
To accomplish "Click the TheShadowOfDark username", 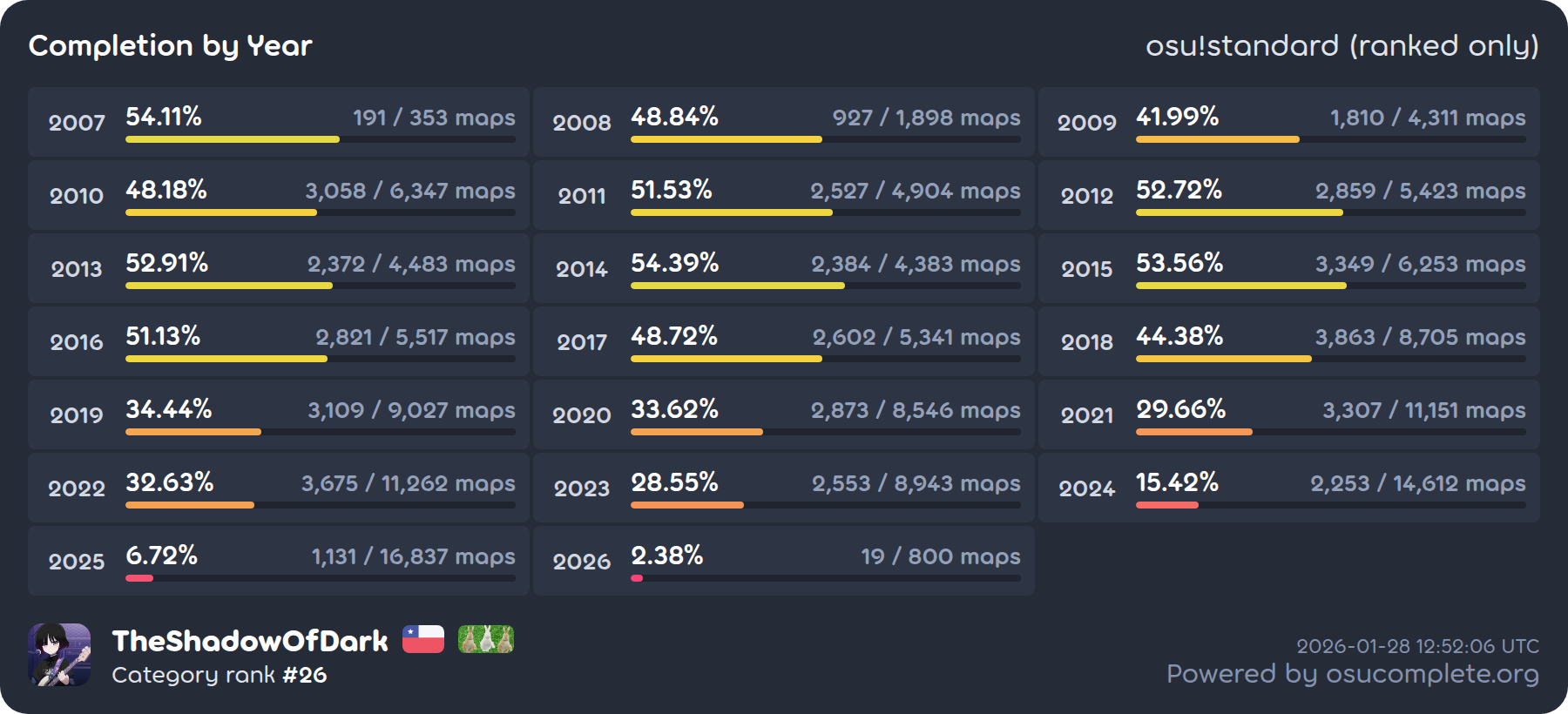I will [250, 641].
